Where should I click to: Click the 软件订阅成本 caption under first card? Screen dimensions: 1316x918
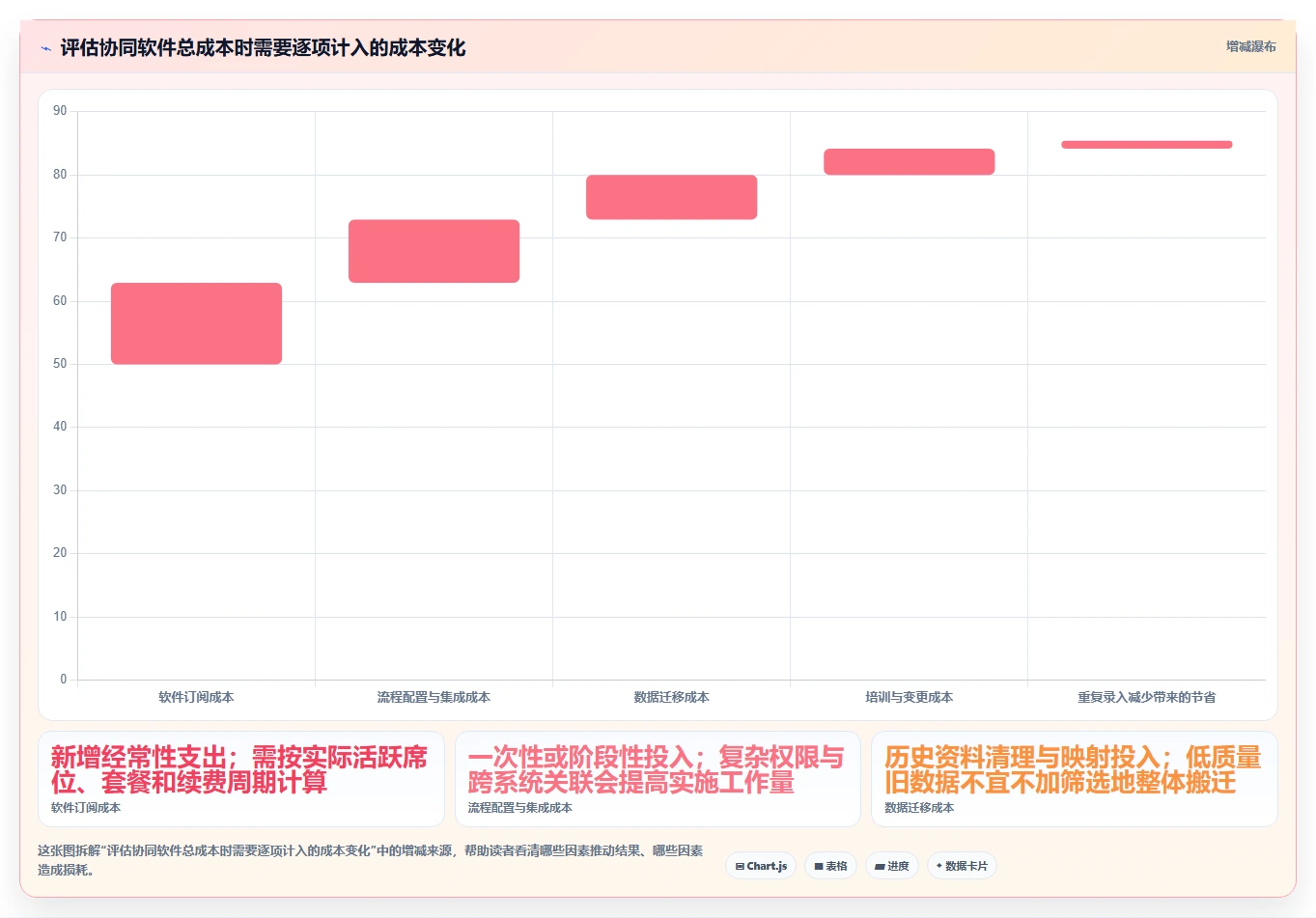(86, 808)
